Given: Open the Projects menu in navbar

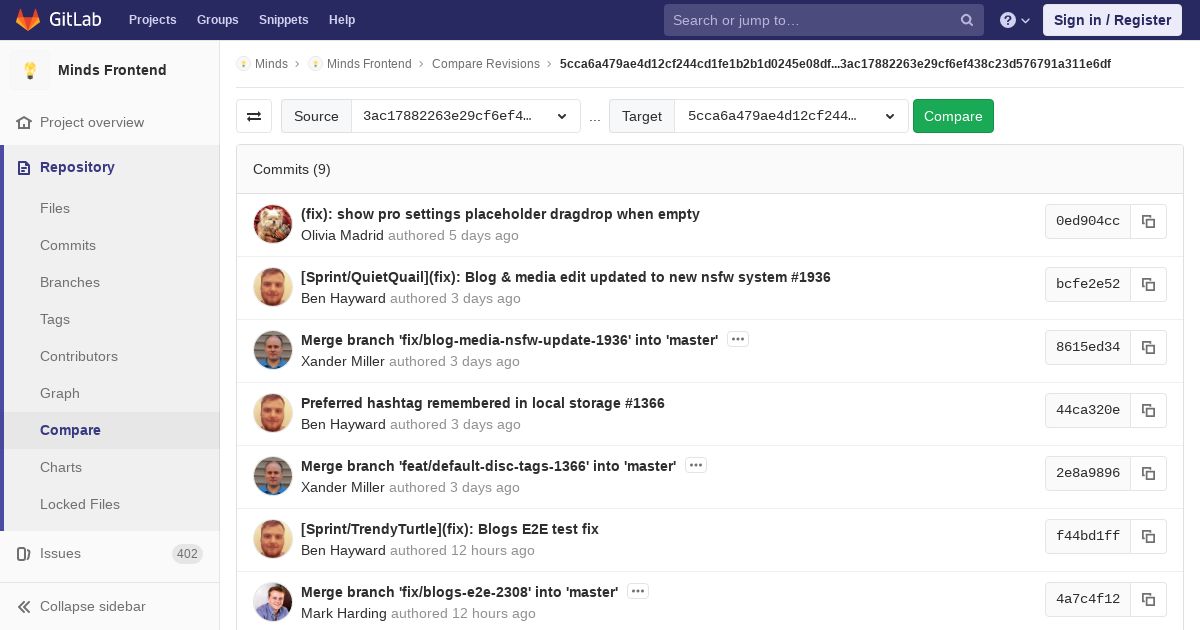Looking at the screenshot, I should pyautogui.click(x=152, y=20).
